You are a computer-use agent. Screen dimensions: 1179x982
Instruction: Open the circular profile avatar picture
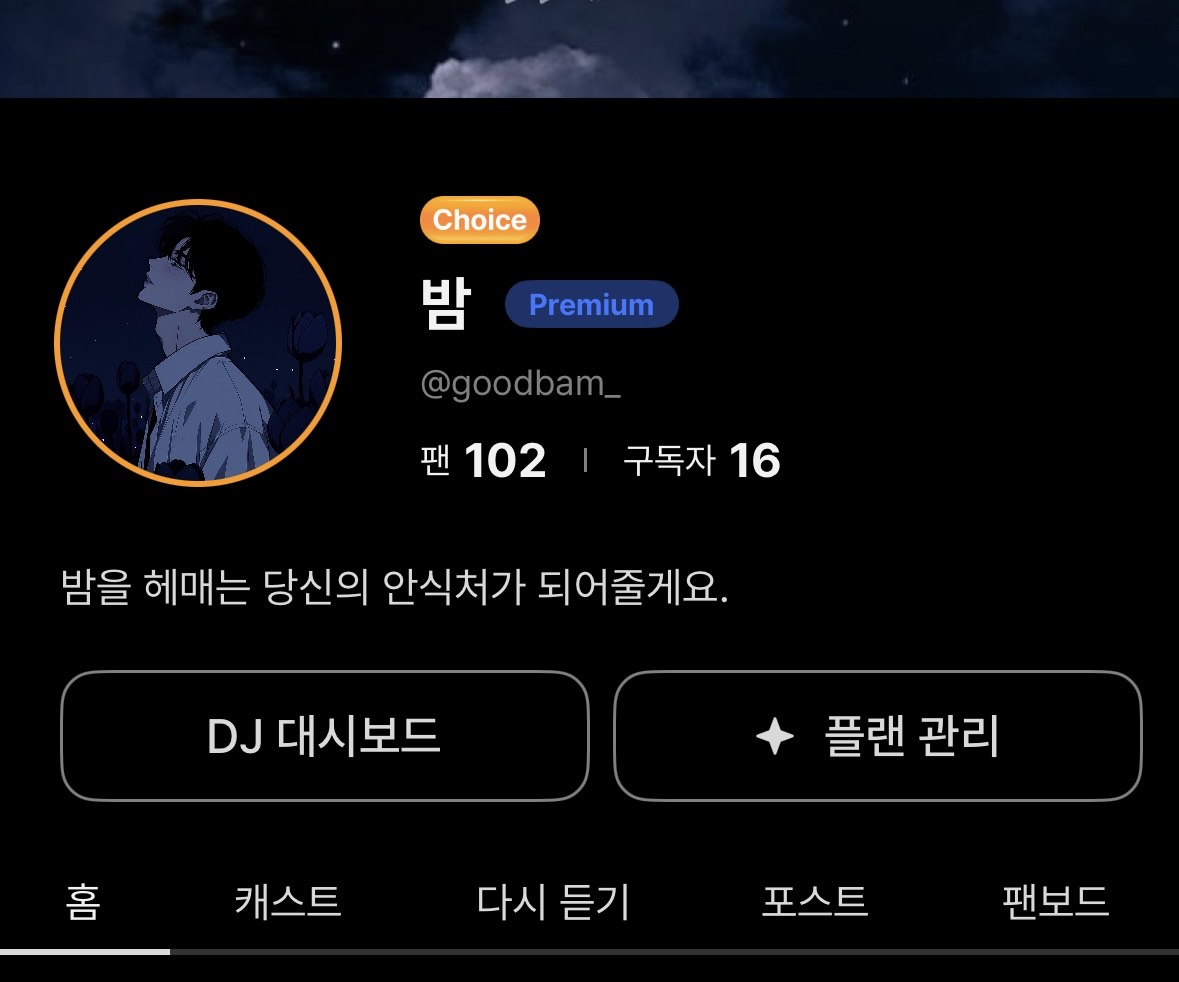(198, 342)
